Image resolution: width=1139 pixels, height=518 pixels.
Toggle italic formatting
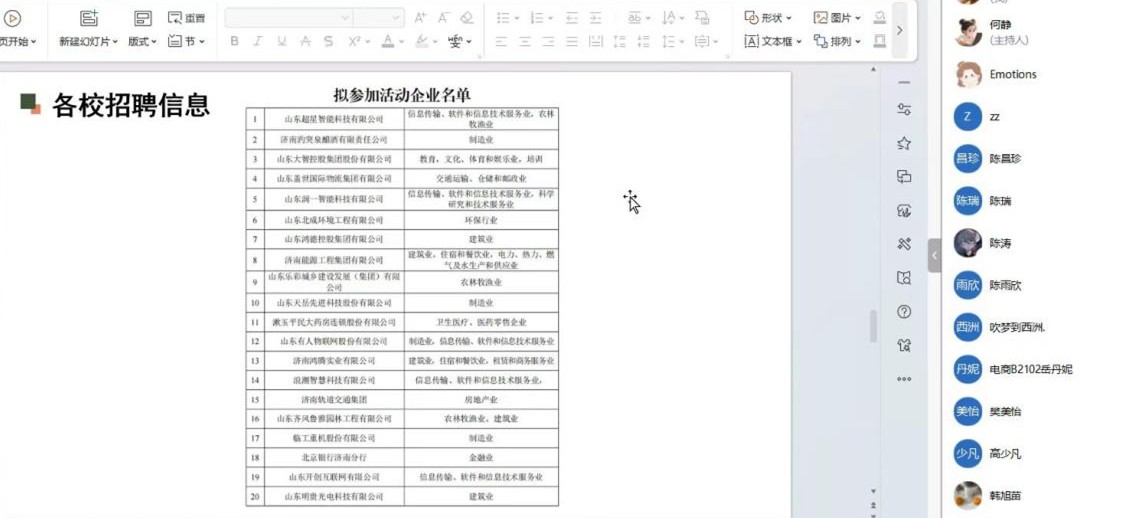(258, 41)
